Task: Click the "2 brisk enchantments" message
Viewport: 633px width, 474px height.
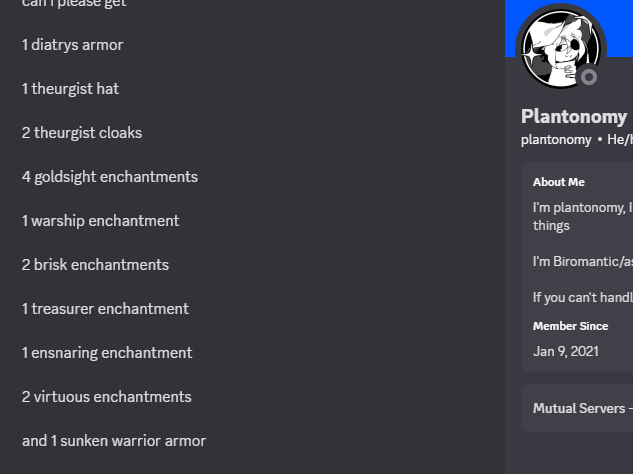Action: tap(95, 265)
